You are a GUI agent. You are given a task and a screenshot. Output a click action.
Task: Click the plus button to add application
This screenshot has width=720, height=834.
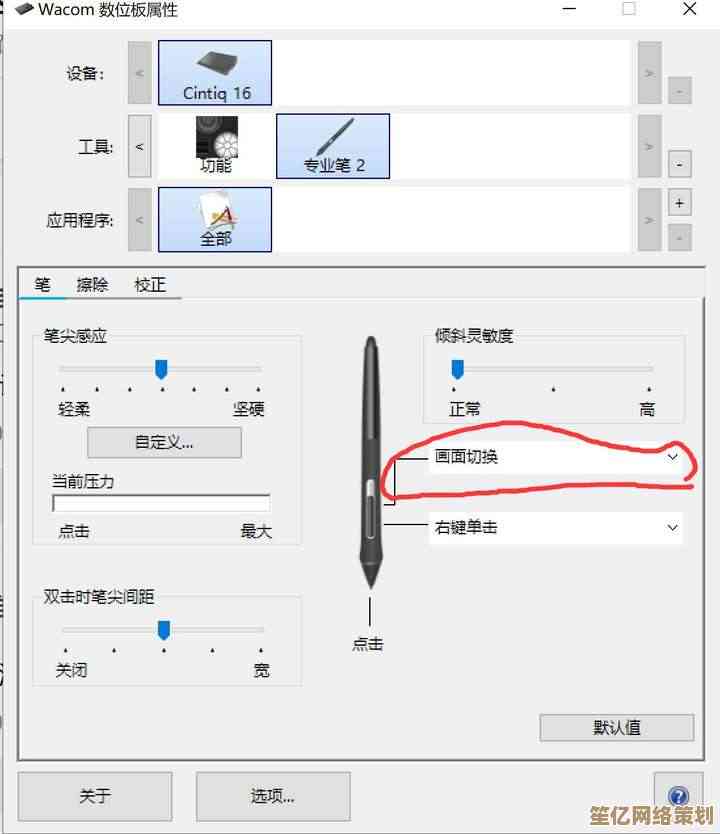(680, 203)
